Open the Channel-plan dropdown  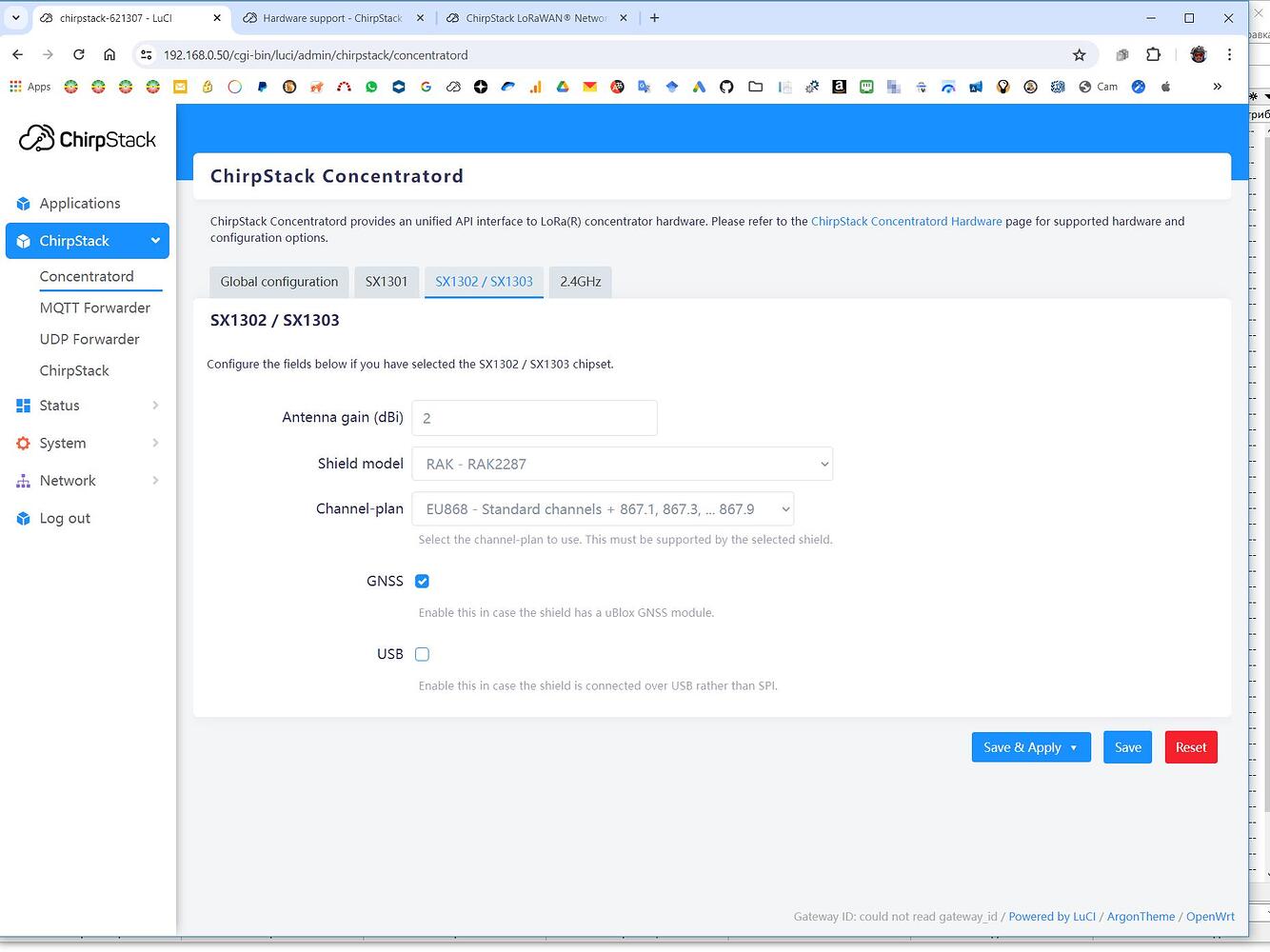point(603,509)
